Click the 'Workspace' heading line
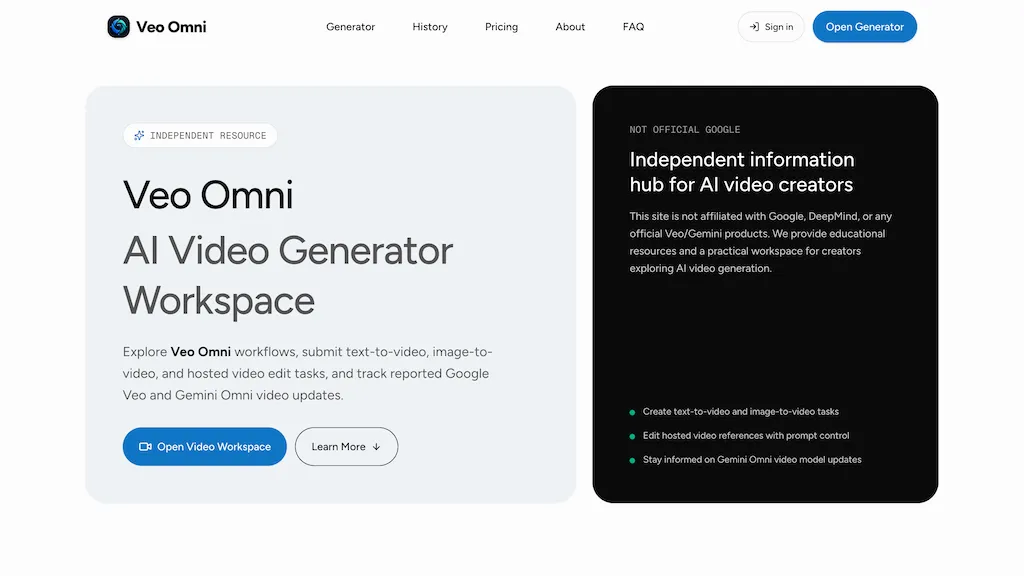Viewport: 1024px width, 576px height. [219, 301]
